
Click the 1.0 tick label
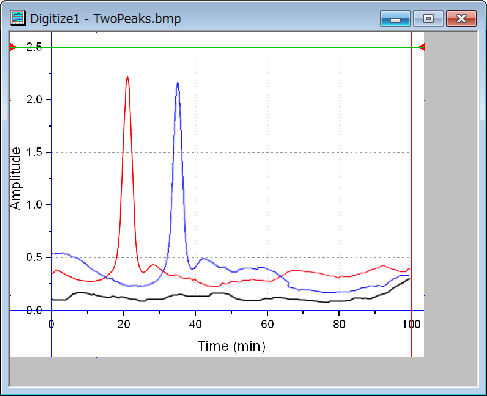pos(34,205)
